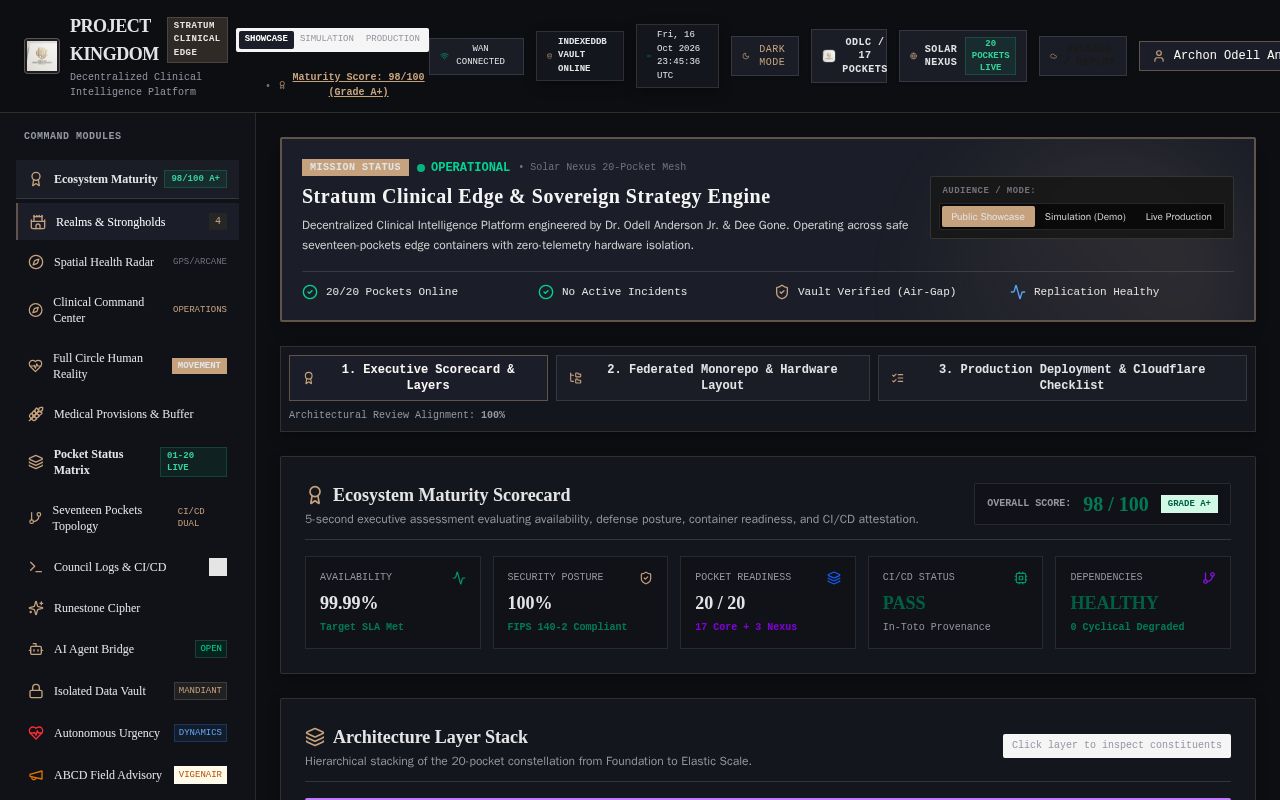
Task: Open Archon Odell user profile menu
Action: pos(1212,56)
